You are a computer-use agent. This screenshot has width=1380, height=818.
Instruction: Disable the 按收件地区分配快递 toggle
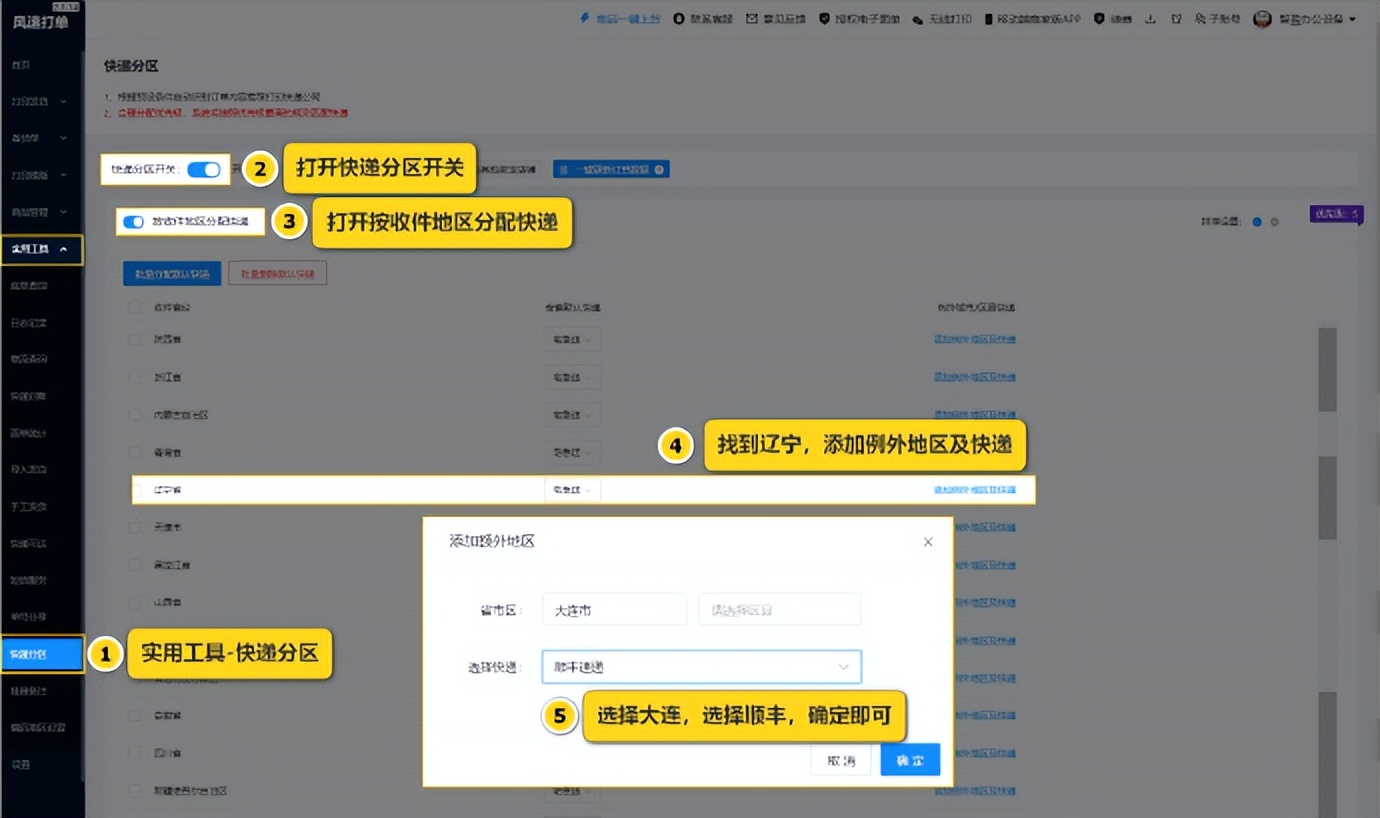132,221
